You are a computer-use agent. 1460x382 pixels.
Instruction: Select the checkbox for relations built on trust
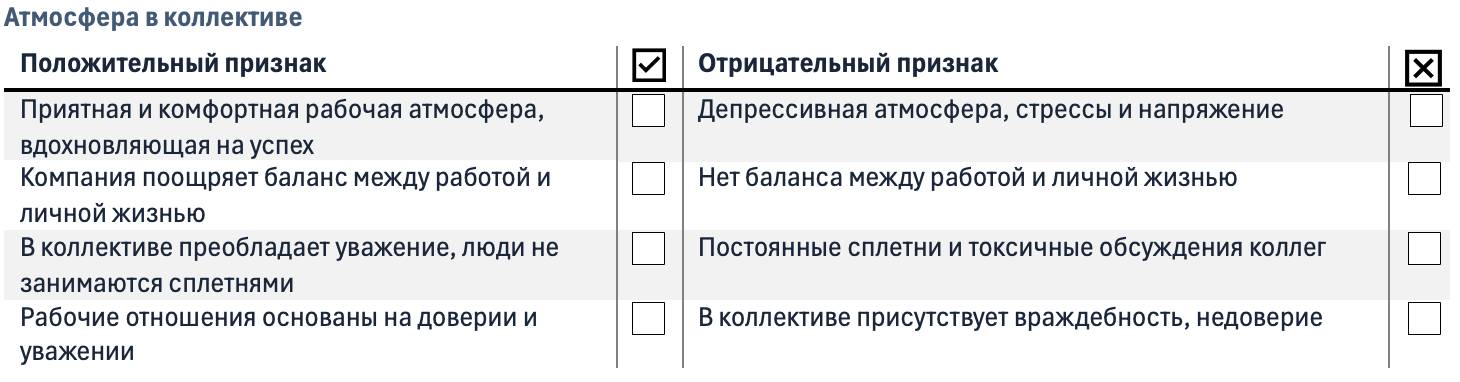[649, 318]
